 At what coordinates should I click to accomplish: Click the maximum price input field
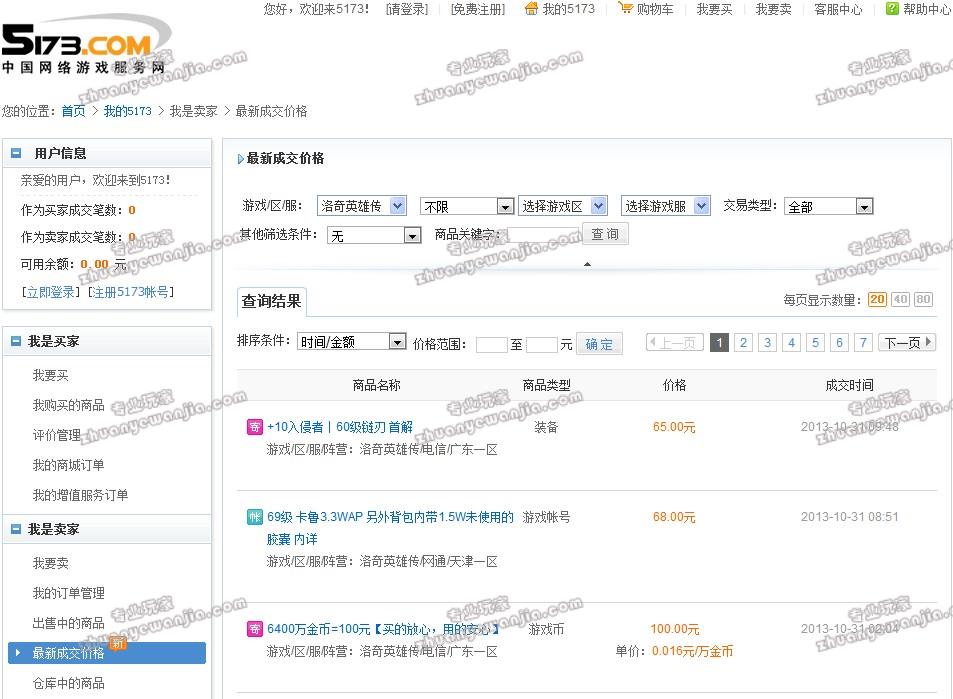pyautogui.click(x=542, y=345)
